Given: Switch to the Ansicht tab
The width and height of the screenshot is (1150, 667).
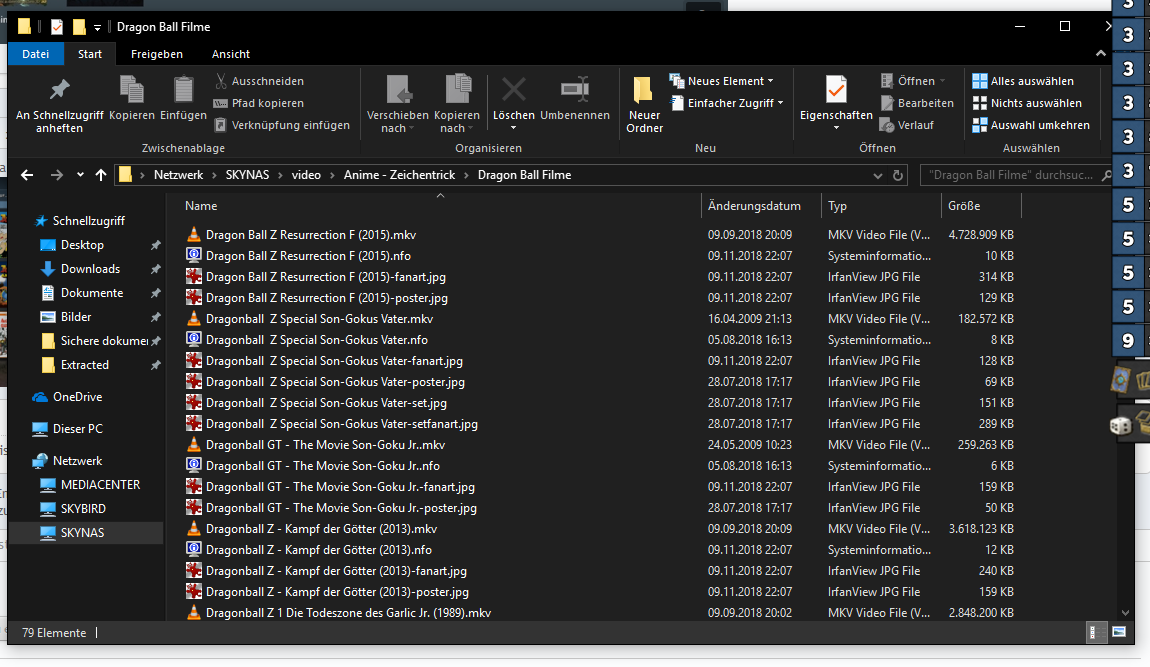Looking at the screenshot, I should tap(231, 54).
